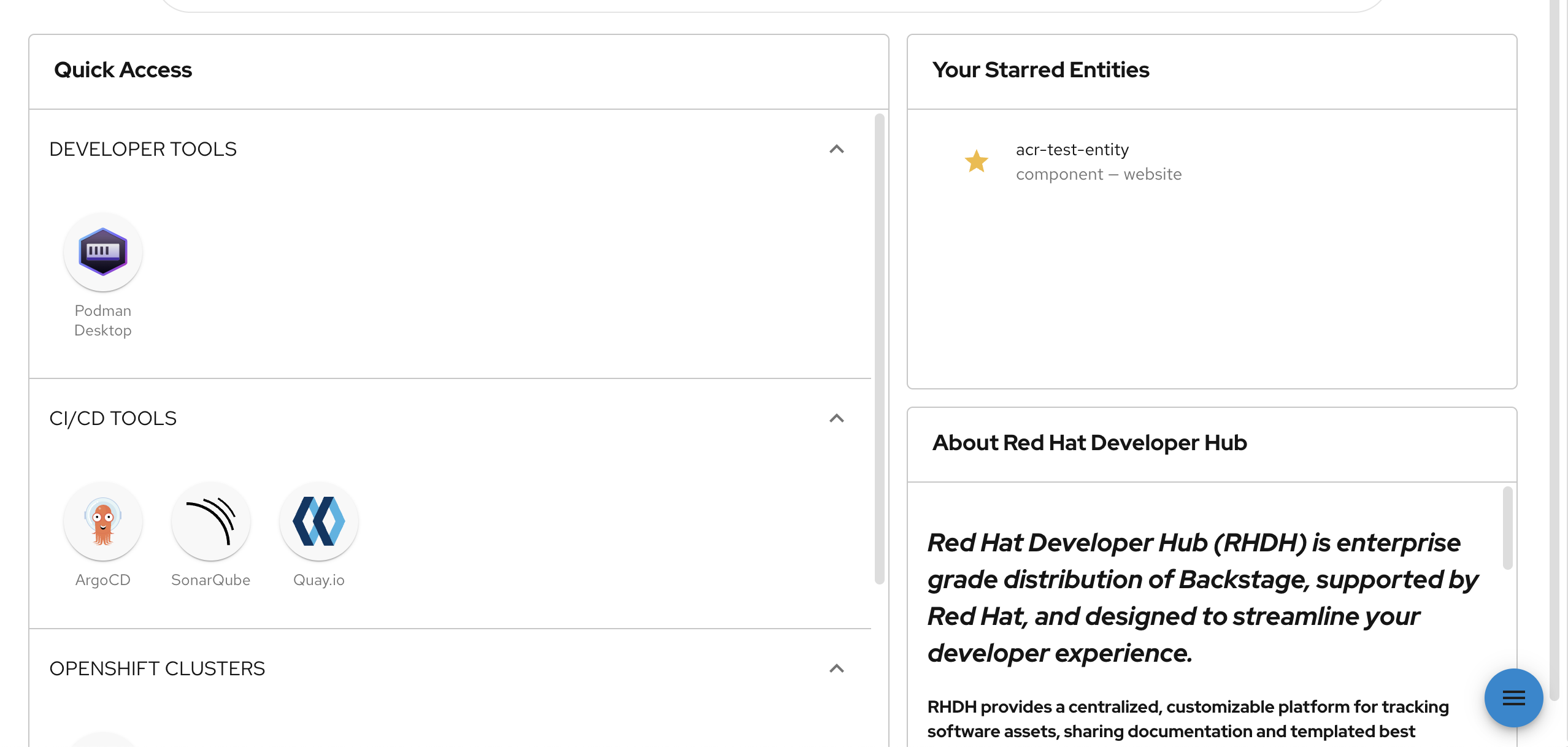Click the CI/CD TOOLS section header
1568x747 pixels.
(x=113, y=418)
